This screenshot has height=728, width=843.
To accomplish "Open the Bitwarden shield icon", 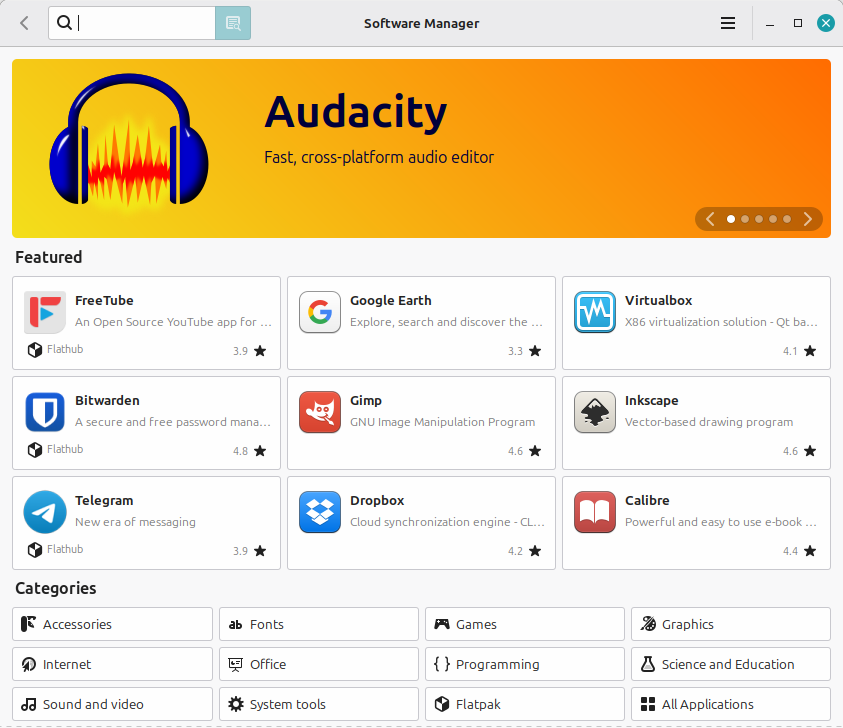I will point(45,412).
